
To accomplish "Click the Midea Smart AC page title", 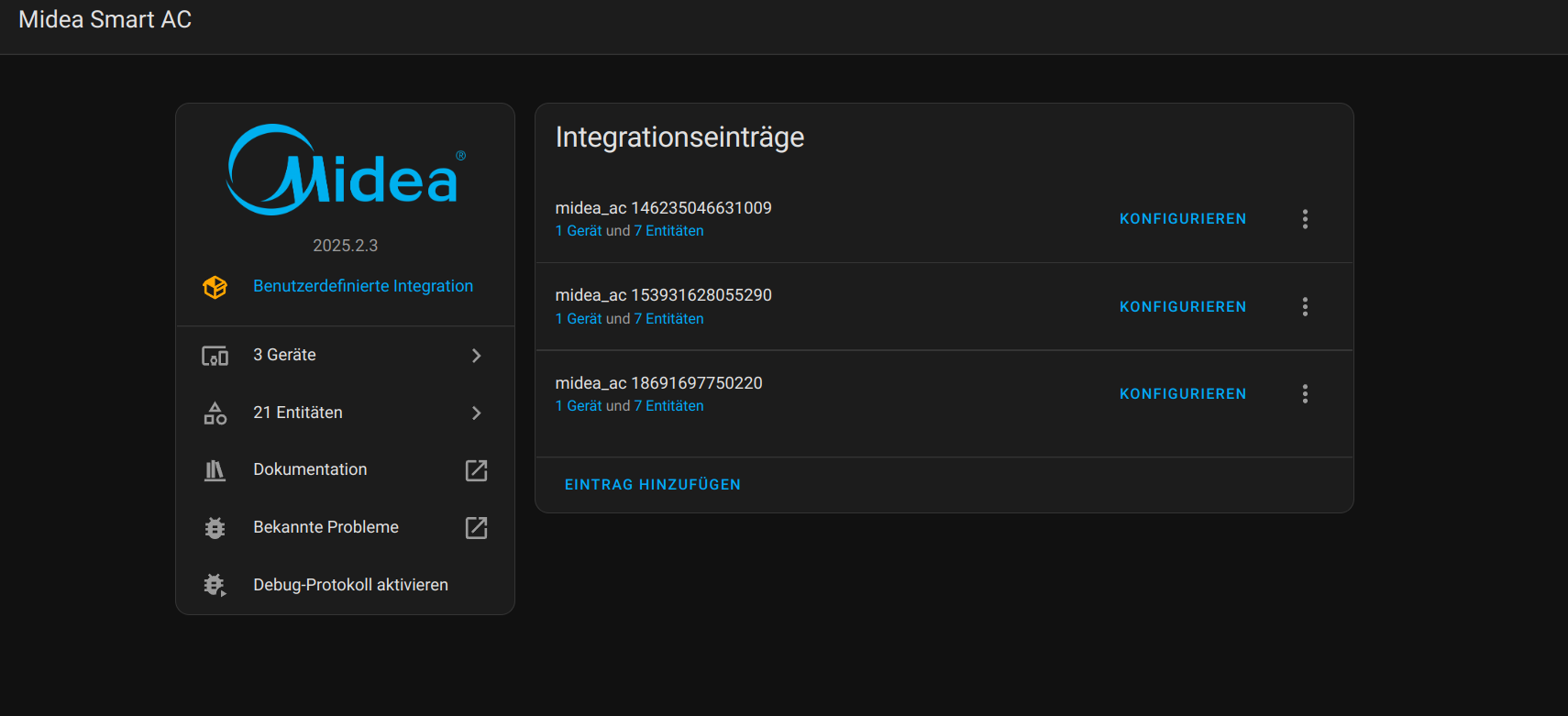I will pos(105,20).
